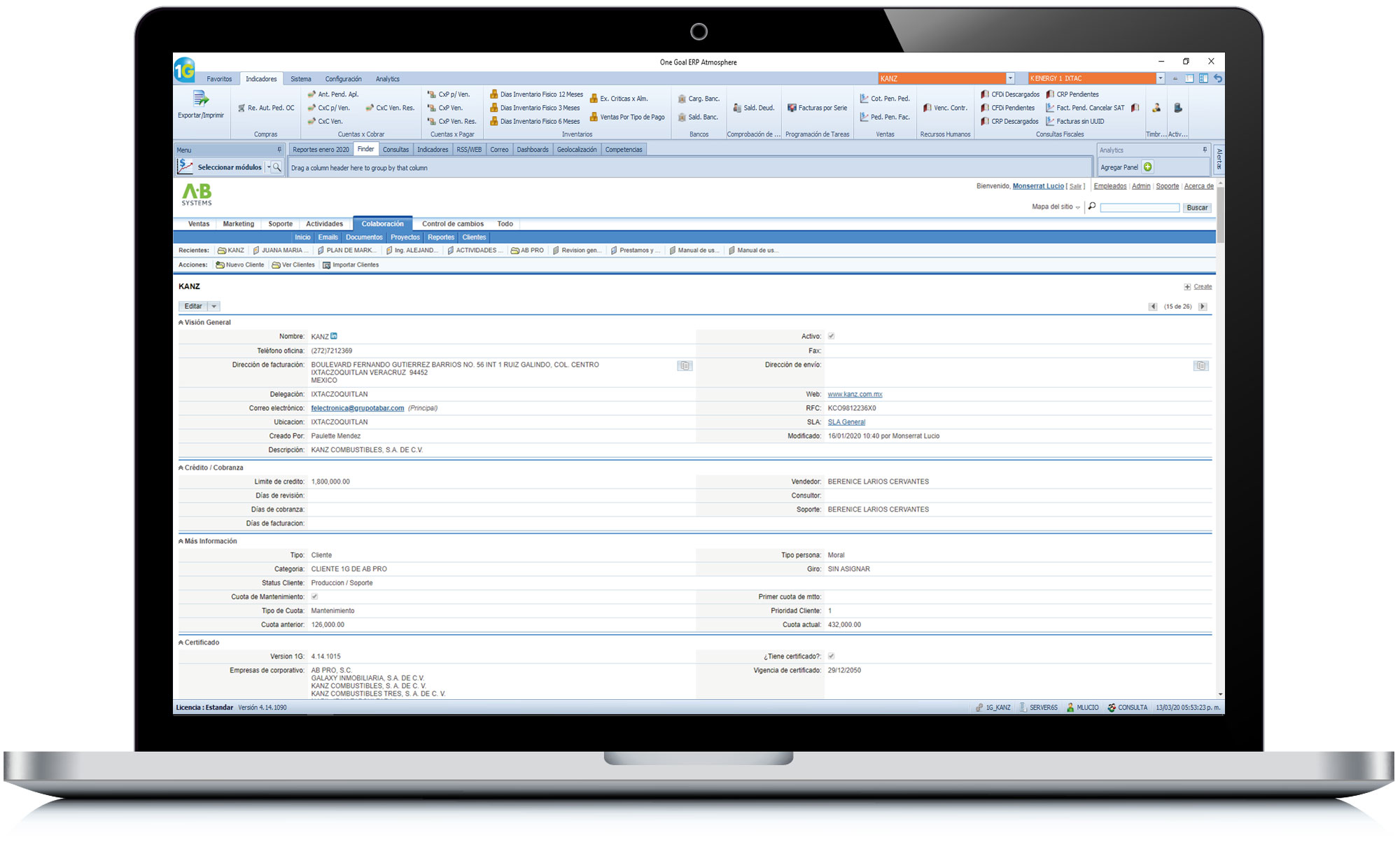The height and width of the screenshot is (842, 1400).
Task: Open the Re. Aut. Ped. OC indicator
Action: click(266, 108)
